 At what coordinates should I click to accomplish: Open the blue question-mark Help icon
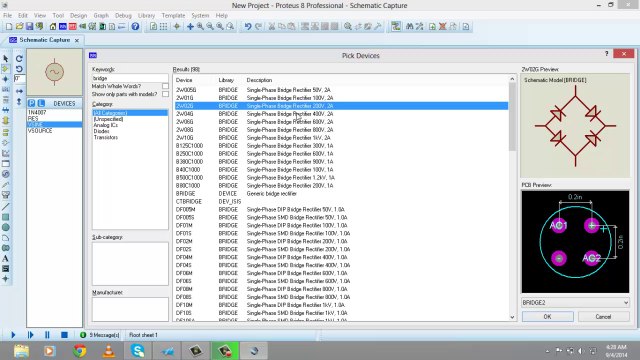coord(135,27)
